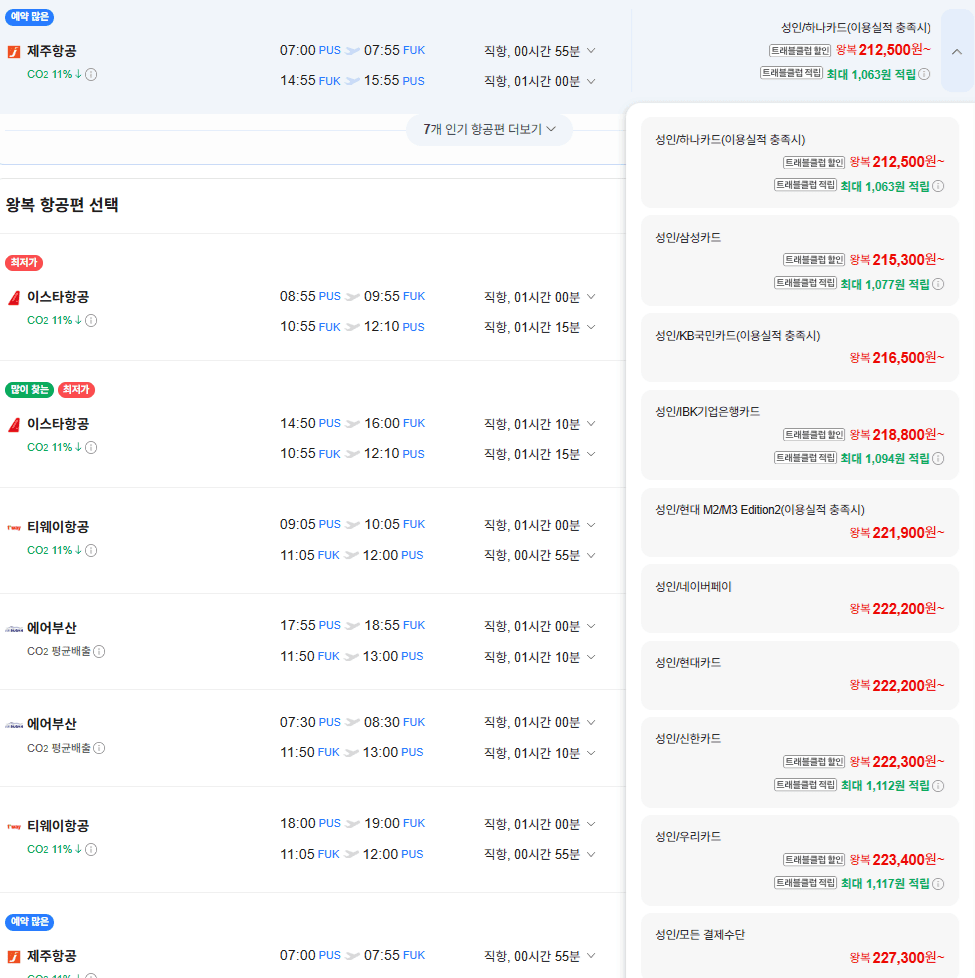This screenshot has width=975, height=978.
Task: Expand 7개 인기 항공편 더보기
Action: coord(489,130)
